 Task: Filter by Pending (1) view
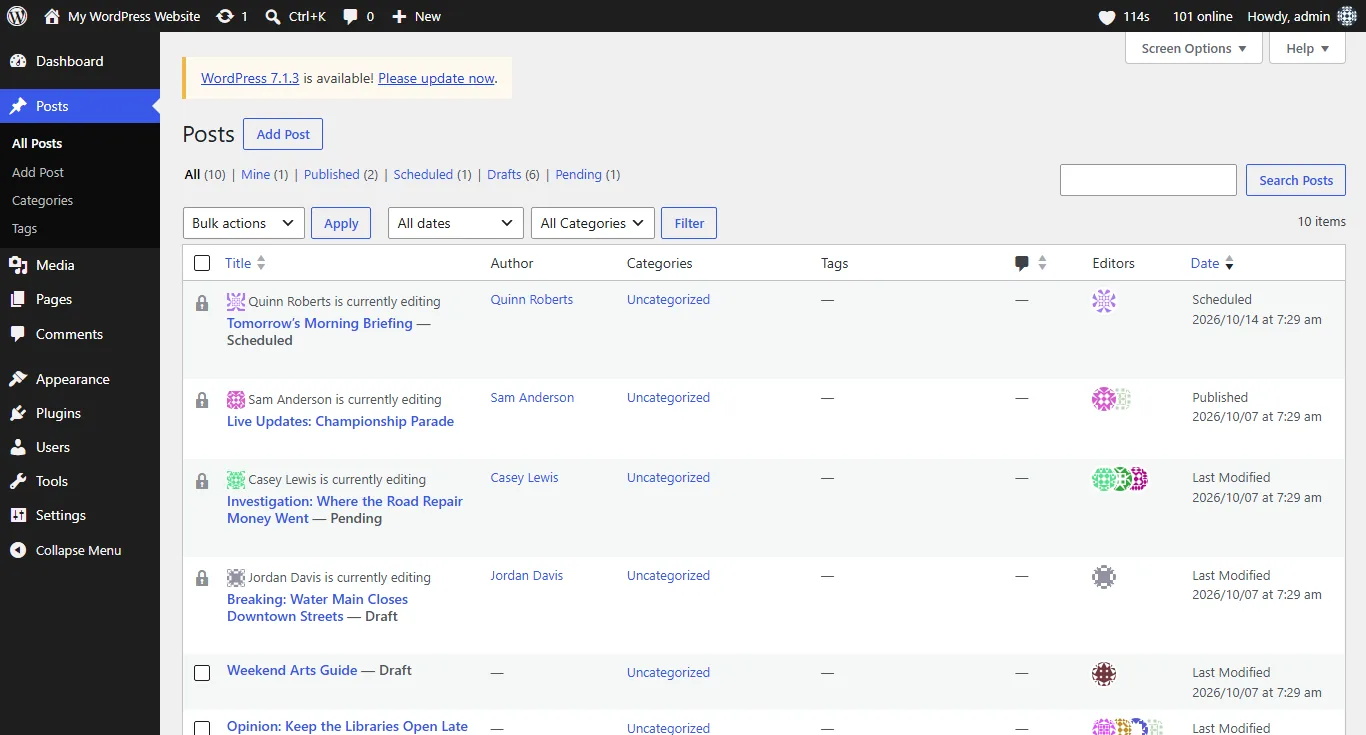[588, 174]
